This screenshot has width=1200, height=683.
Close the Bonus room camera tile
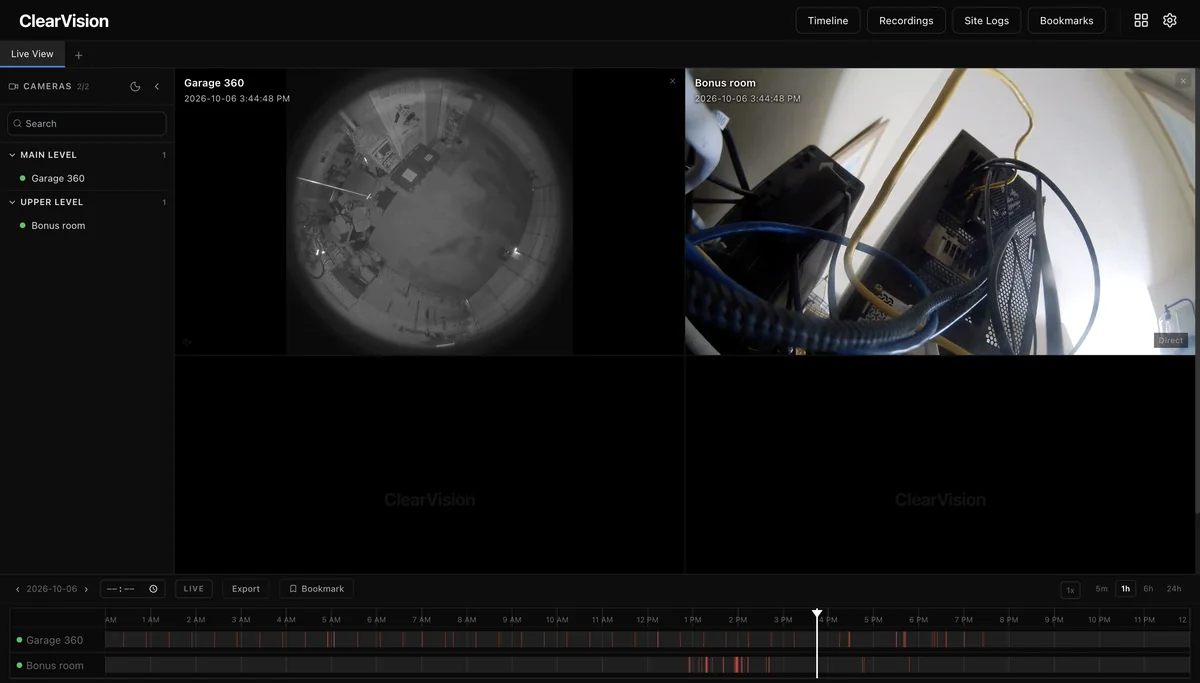pyautogui.click(x=1183, y=81)
